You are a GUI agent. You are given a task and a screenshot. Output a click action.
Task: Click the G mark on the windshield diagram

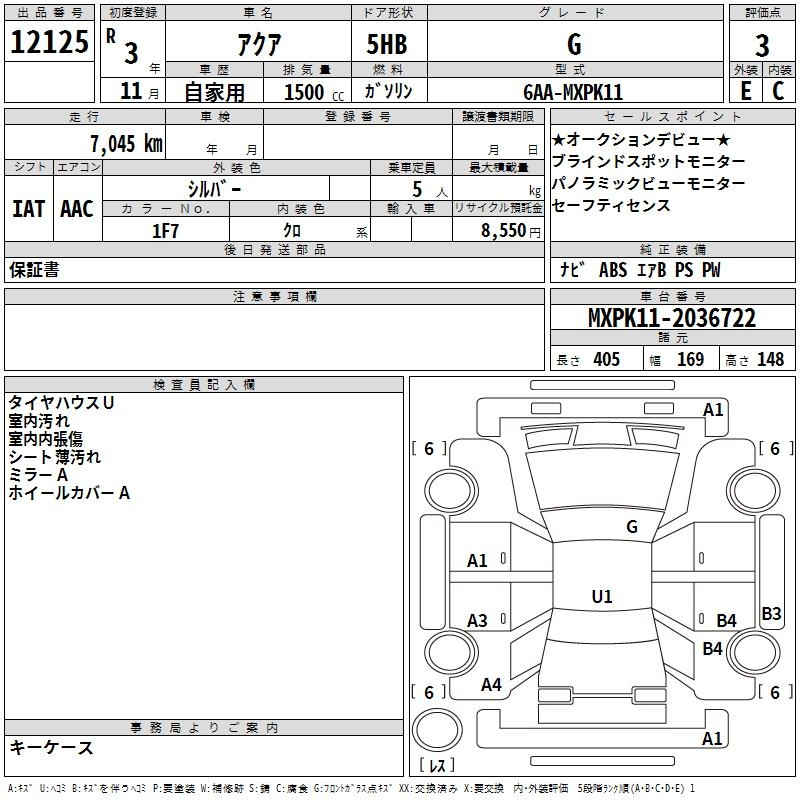pos(631,526)
